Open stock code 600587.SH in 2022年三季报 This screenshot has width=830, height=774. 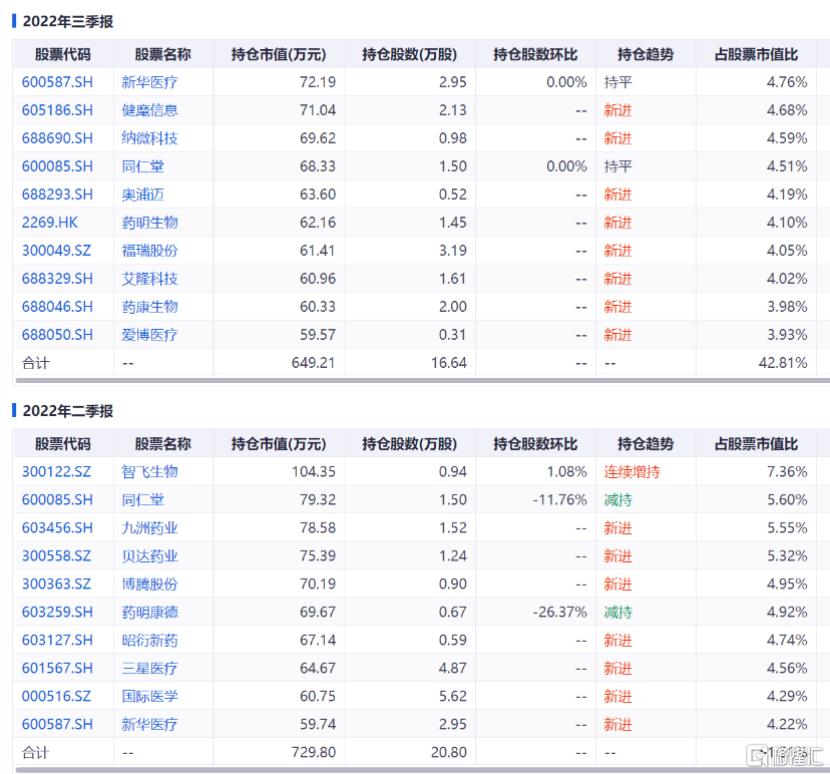click(x=57, y=82)
